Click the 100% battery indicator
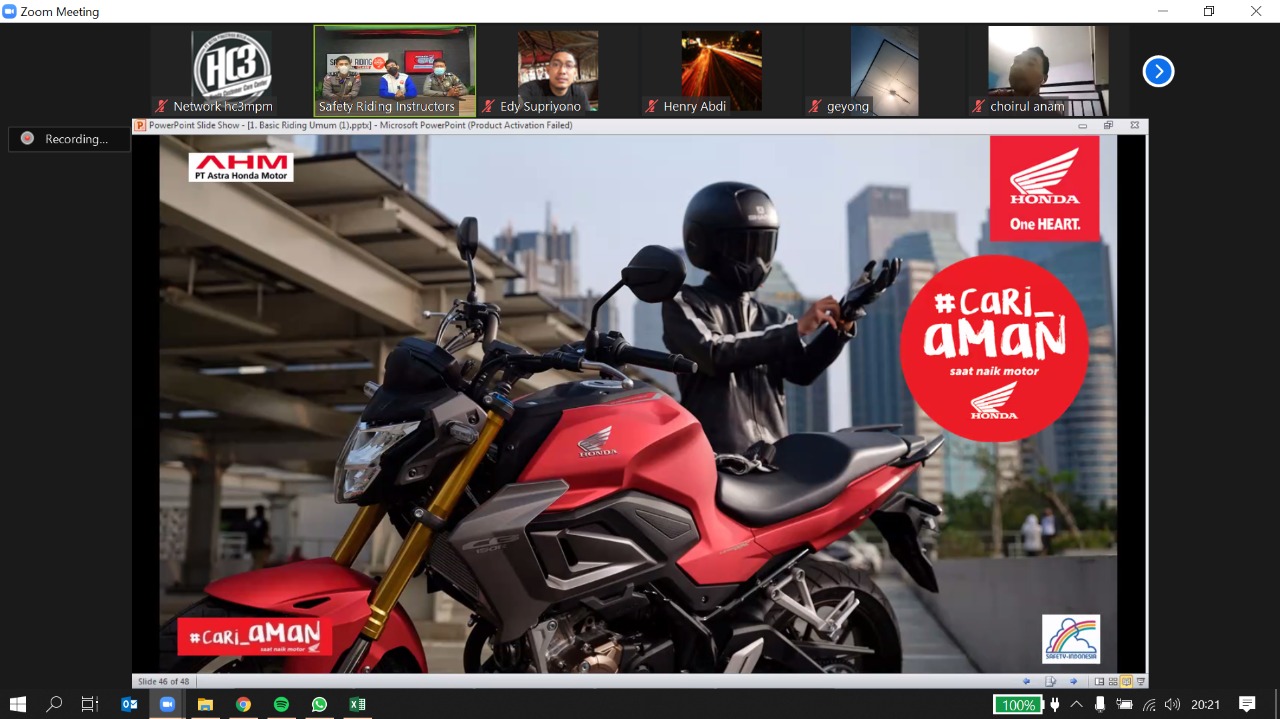This screenshot has width=1280, height=719. 1018,705
